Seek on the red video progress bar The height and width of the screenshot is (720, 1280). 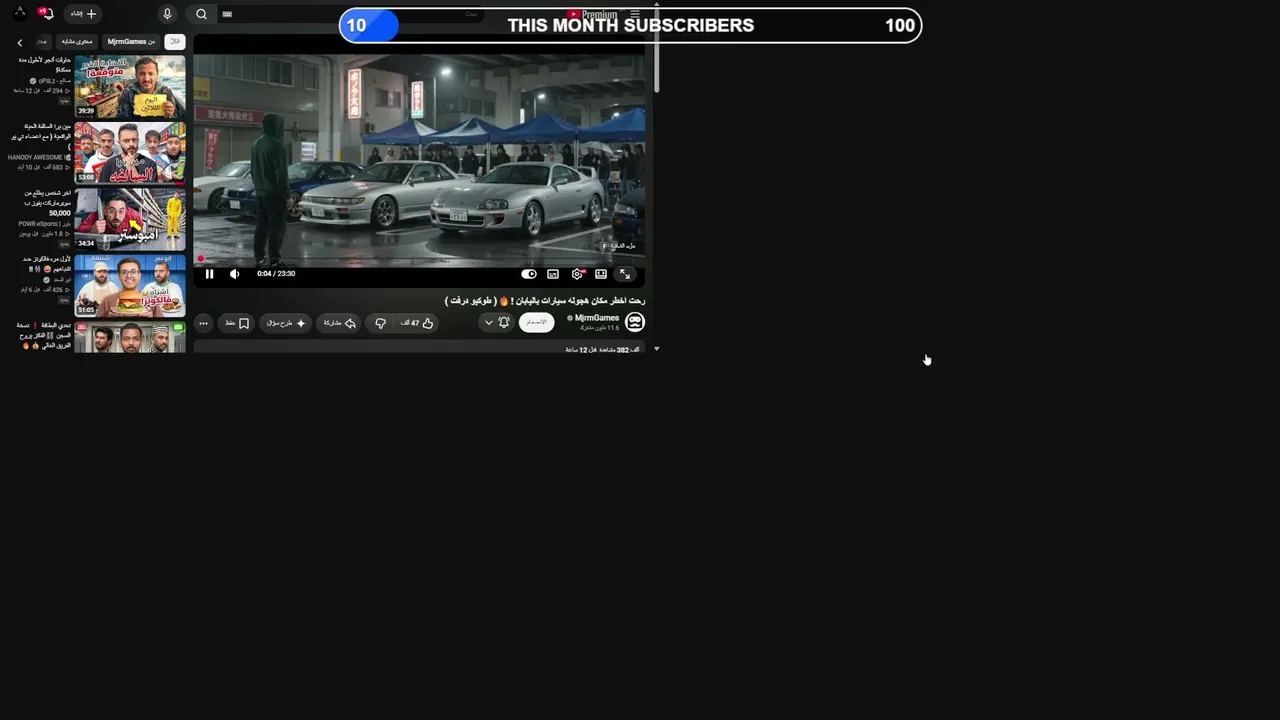[x=420, y=259]
